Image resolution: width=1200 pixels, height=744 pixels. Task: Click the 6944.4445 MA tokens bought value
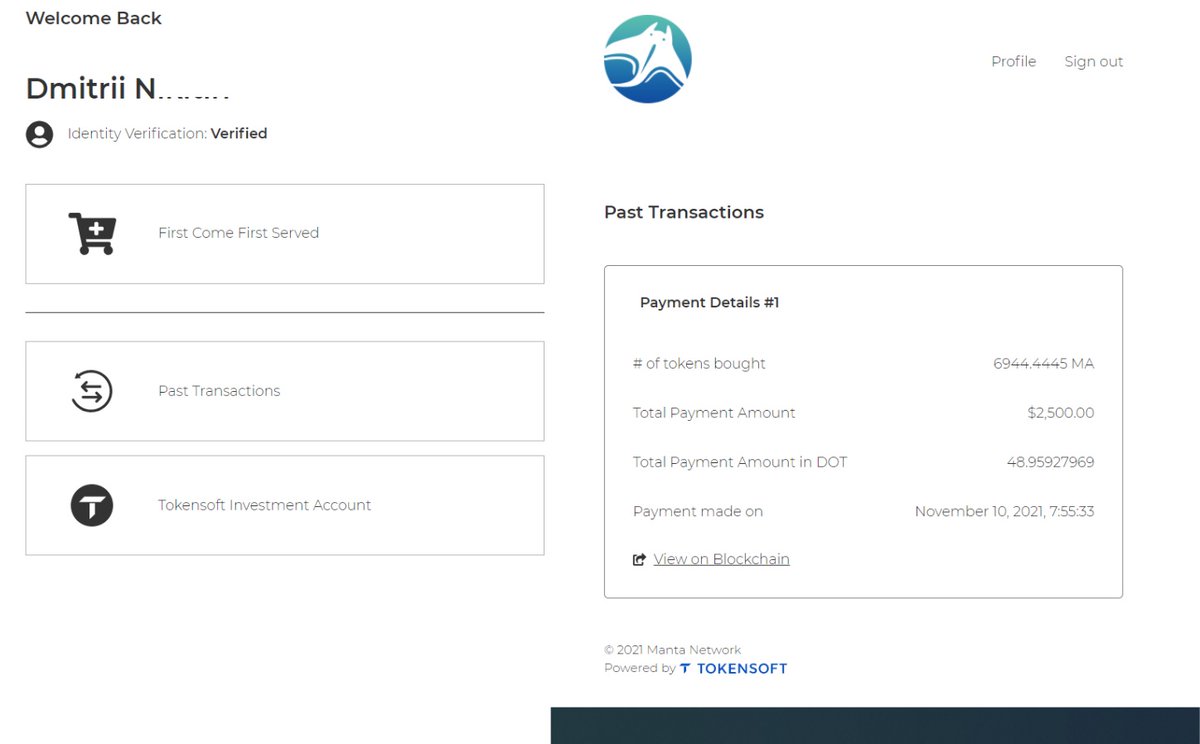pos(1044,363)
